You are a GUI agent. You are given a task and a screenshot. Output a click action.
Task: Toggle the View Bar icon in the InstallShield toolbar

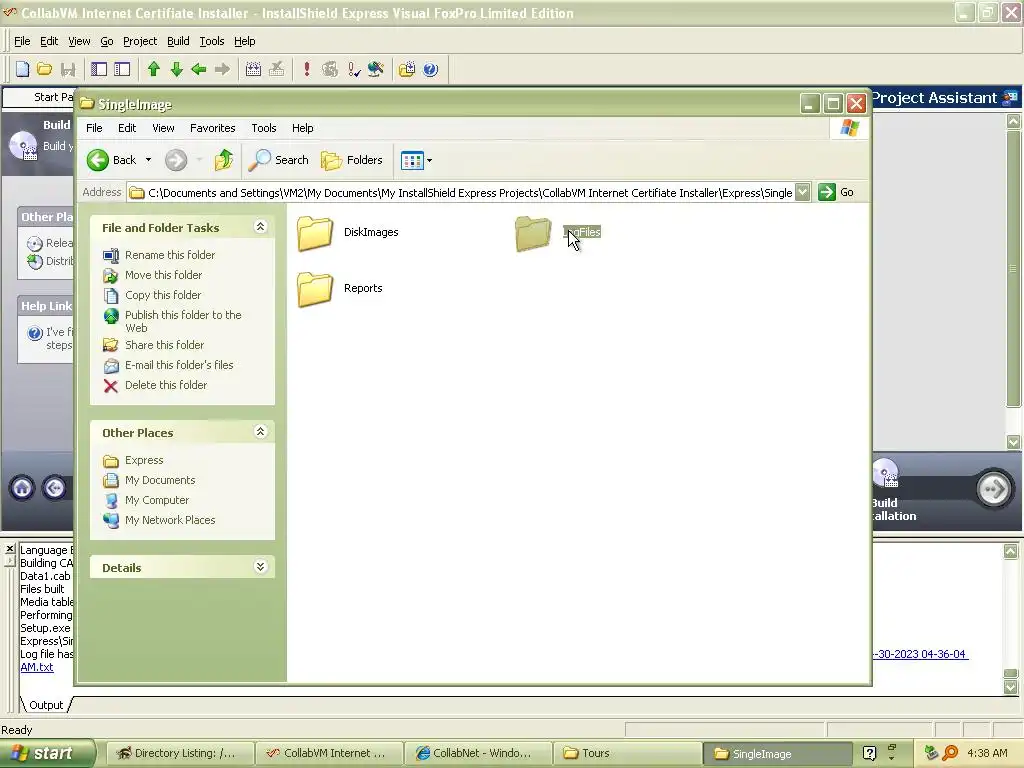99,69
